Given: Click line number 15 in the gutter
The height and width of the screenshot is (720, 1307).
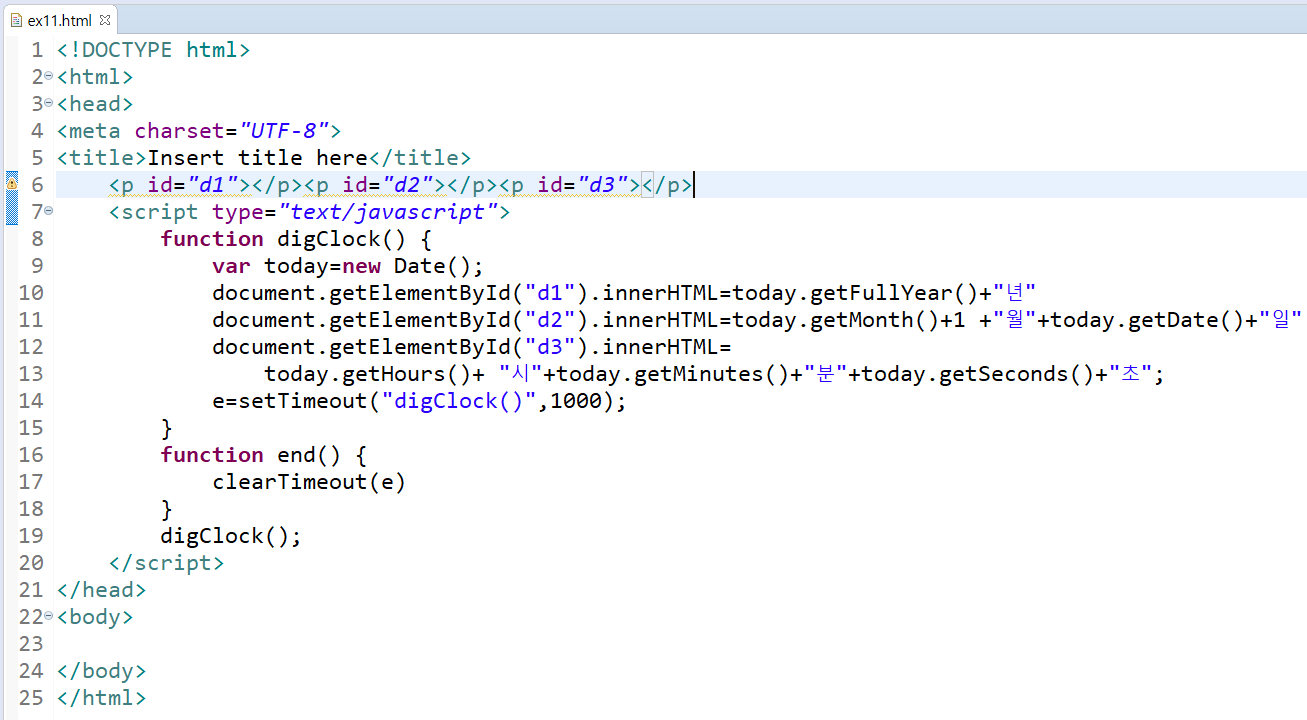Looking at the screenshot, I should [x=31, y=427].
